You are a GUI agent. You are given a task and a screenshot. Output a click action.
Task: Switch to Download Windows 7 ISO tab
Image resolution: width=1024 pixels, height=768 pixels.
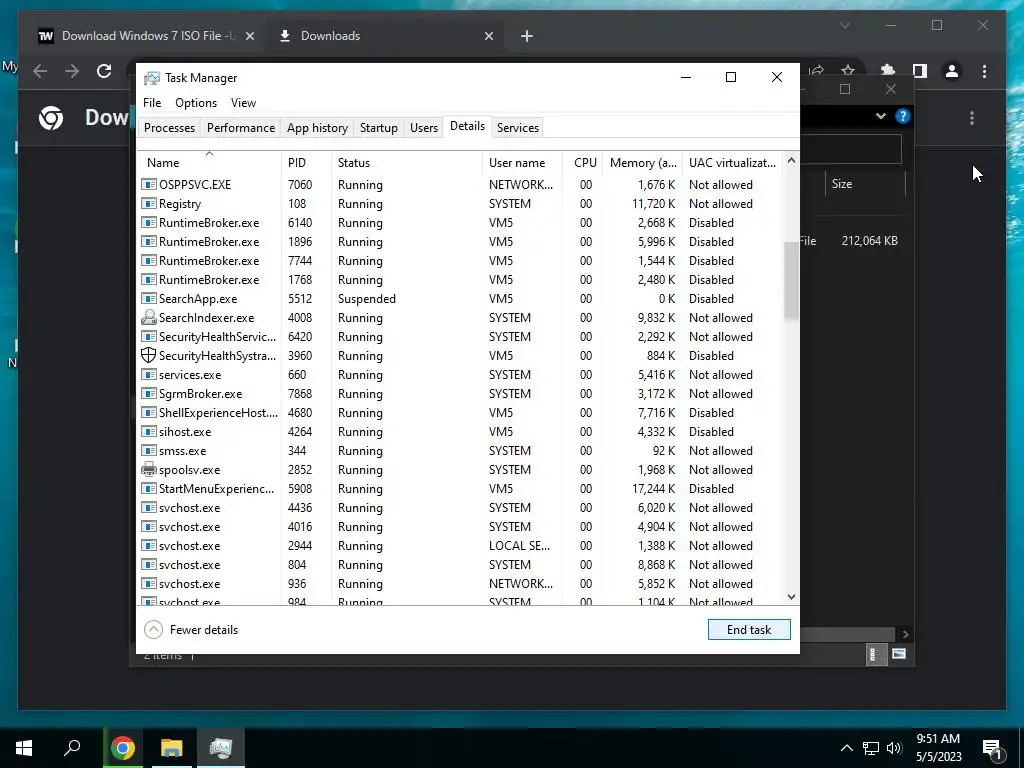(x=145, y=36)
